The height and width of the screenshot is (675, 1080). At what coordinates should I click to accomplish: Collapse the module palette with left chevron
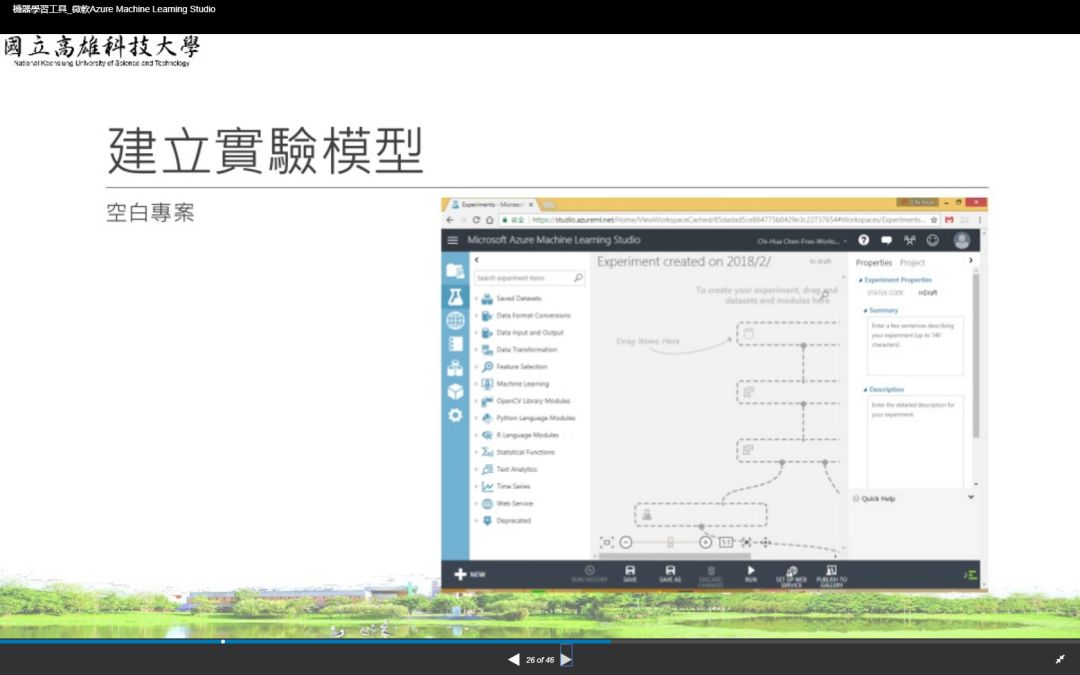coord(477,260)
